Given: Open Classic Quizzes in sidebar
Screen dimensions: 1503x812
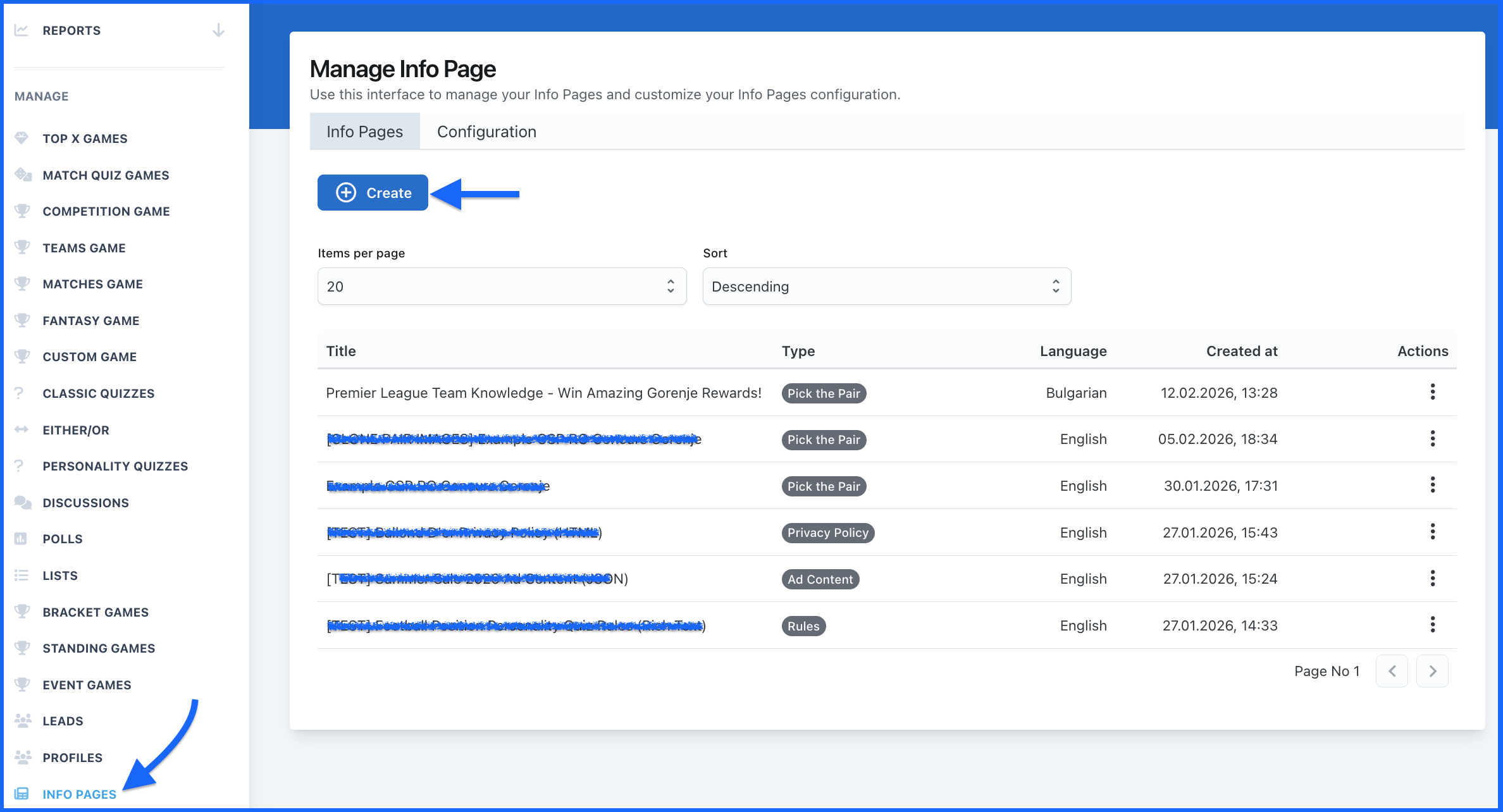Looking at the screenshot, I should (x=98, y=393).
